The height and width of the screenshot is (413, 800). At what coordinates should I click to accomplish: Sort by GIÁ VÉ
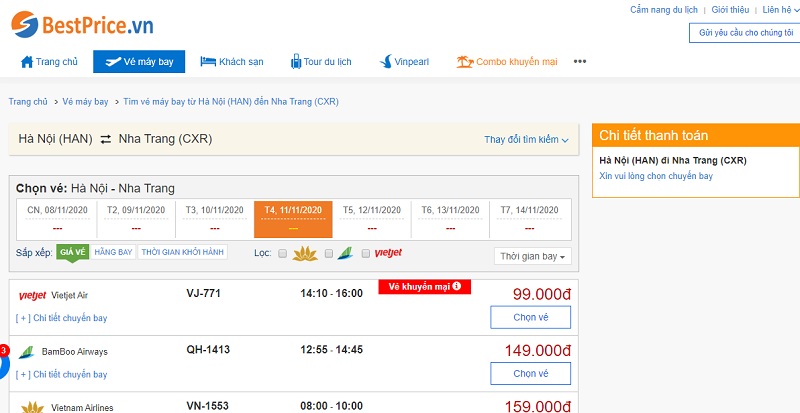72,252
